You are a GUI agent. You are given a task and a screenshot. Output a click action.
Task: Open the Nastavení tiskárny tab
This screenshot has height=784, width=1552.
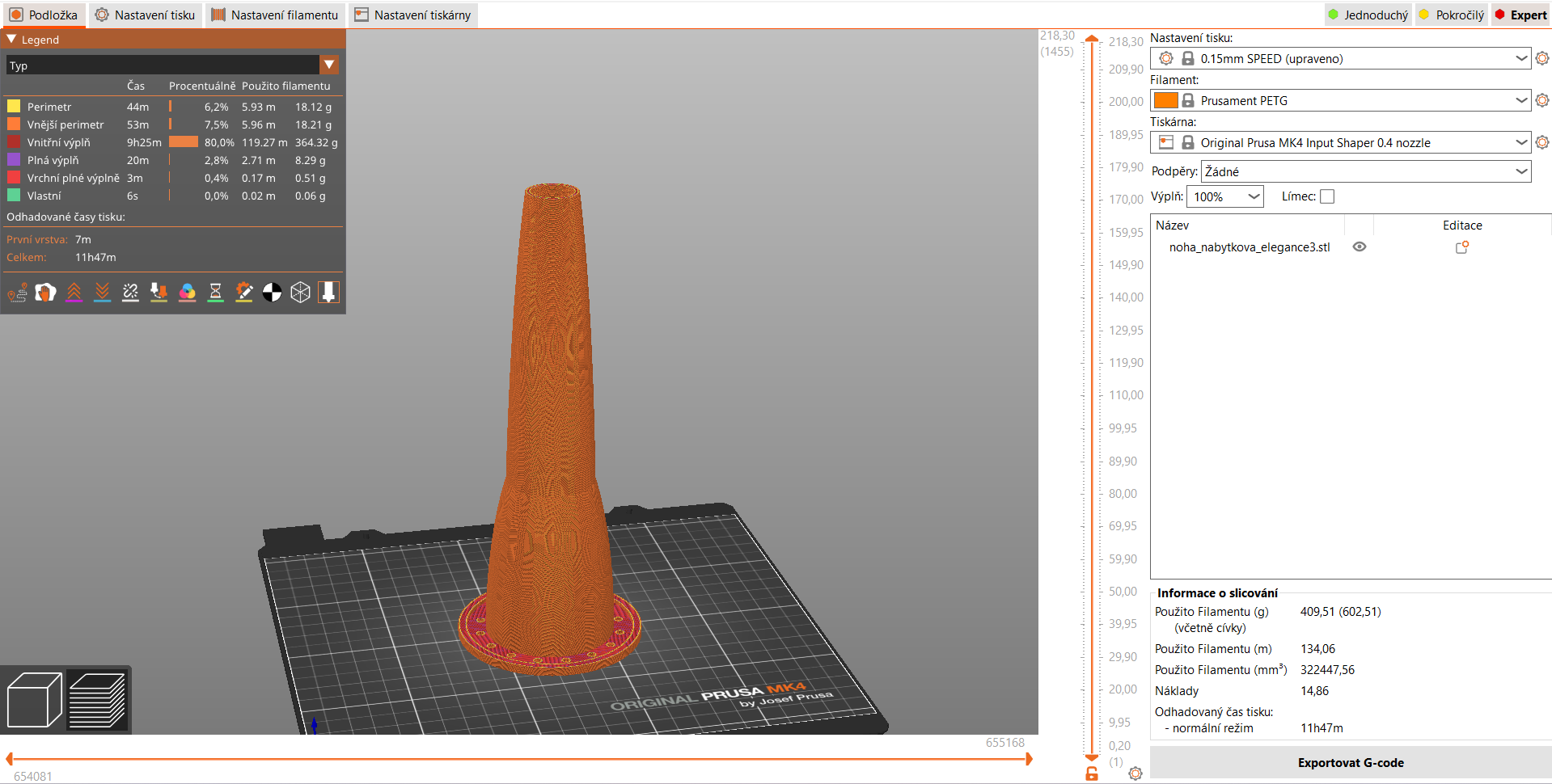coord(412,15)
